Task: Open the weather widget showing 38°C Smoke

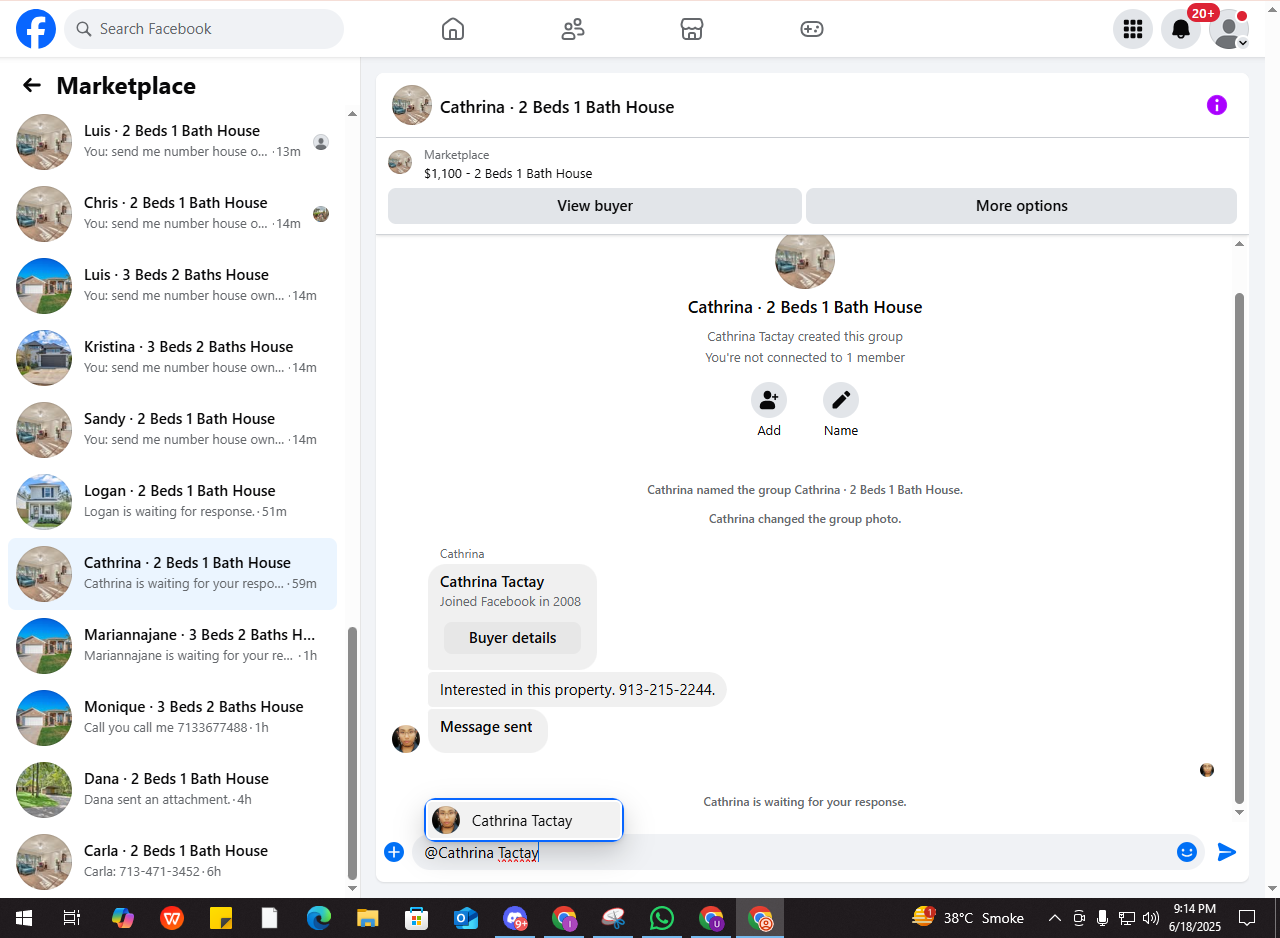Action: [x=968, y=918]
